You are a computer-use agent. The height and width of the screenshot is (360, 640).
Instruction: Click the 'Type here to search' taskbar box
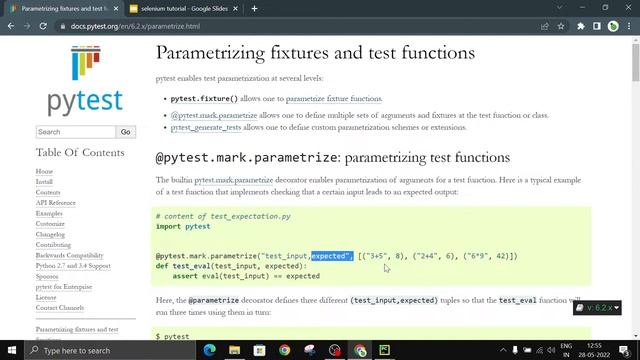coord(110,350)
